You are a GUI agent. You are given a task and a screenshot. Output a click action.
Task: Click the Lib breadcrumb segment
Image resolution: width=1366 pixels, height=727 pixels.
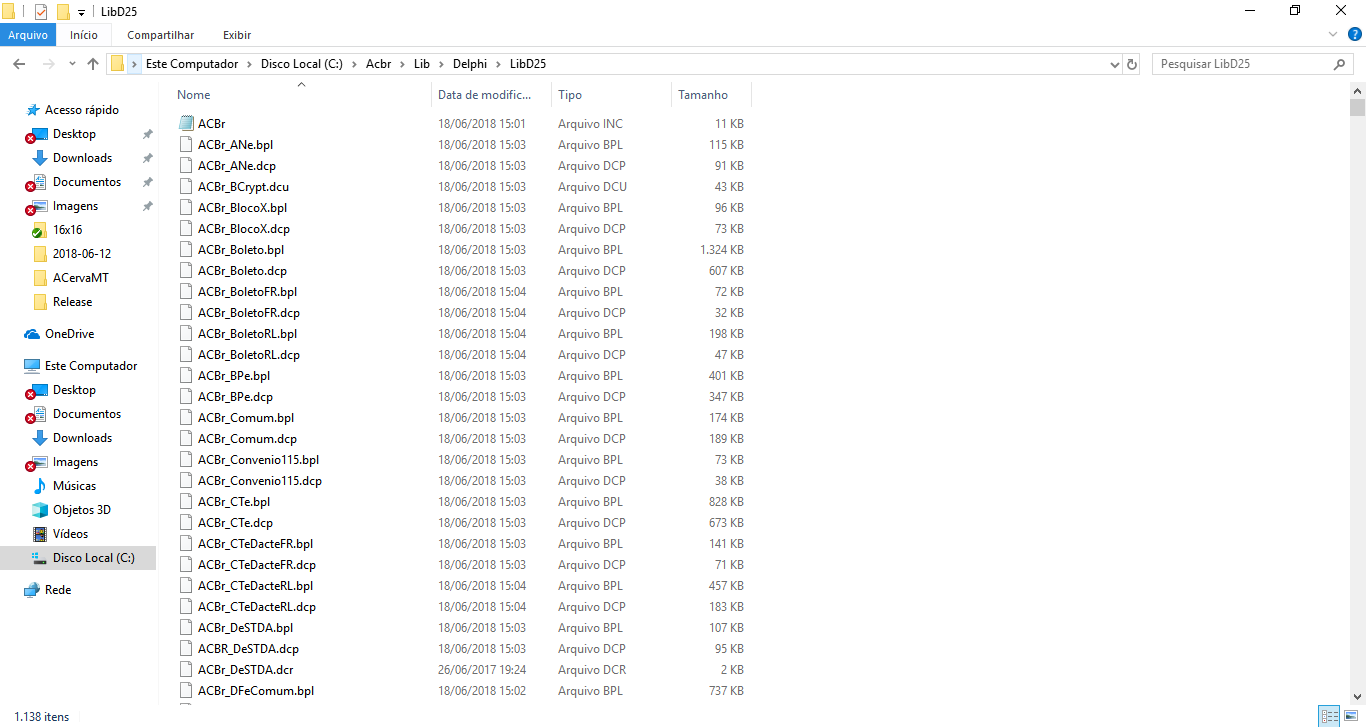coord(421,64)
